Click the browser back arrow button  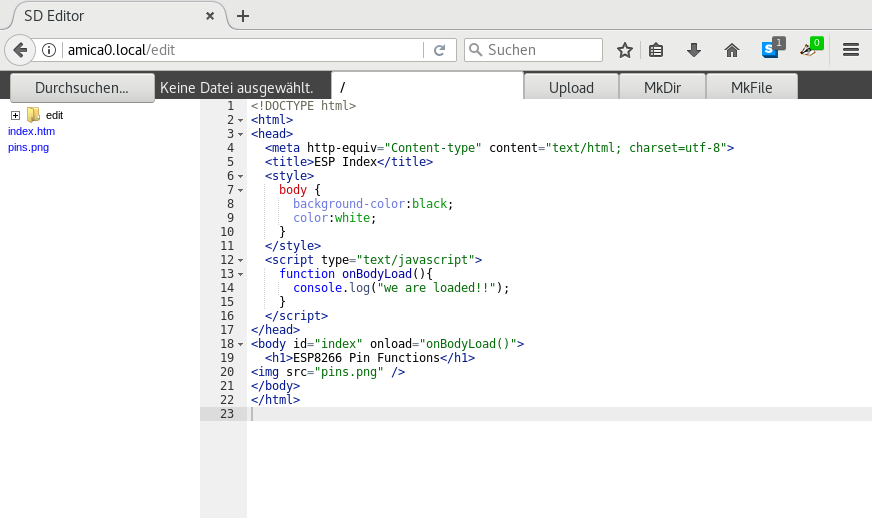click(20, 50)
